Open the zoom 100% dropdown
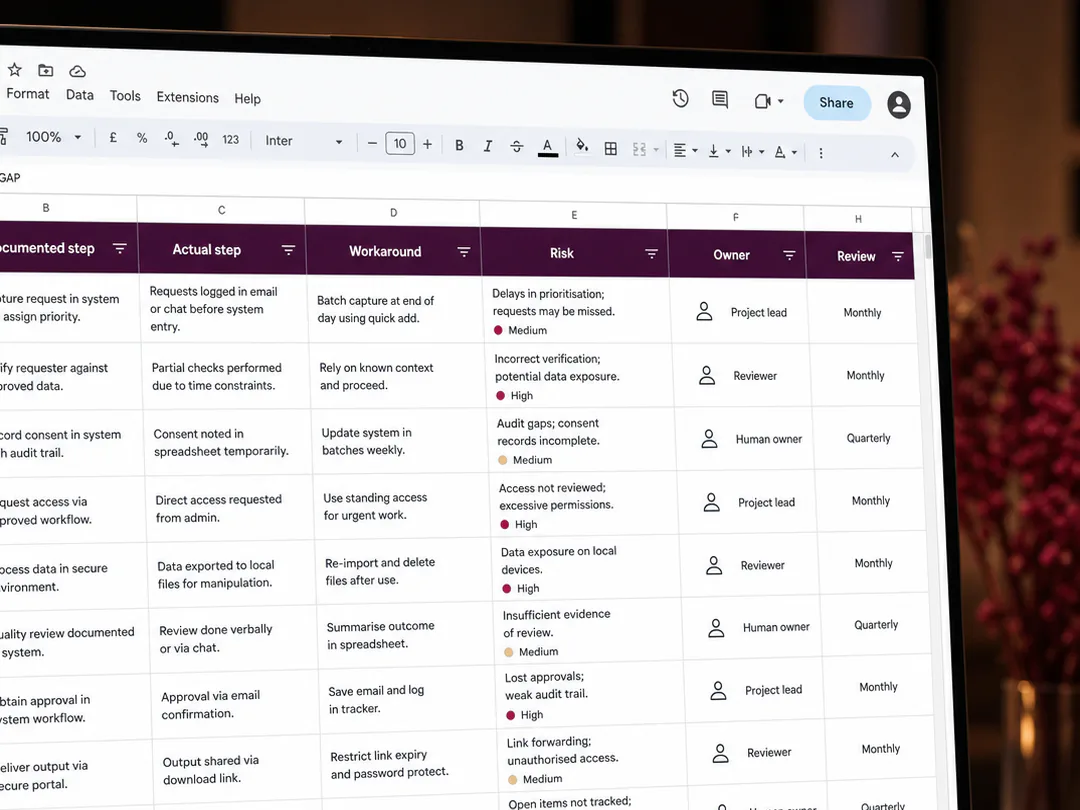The image size is (1080, 810). [54, 137]
